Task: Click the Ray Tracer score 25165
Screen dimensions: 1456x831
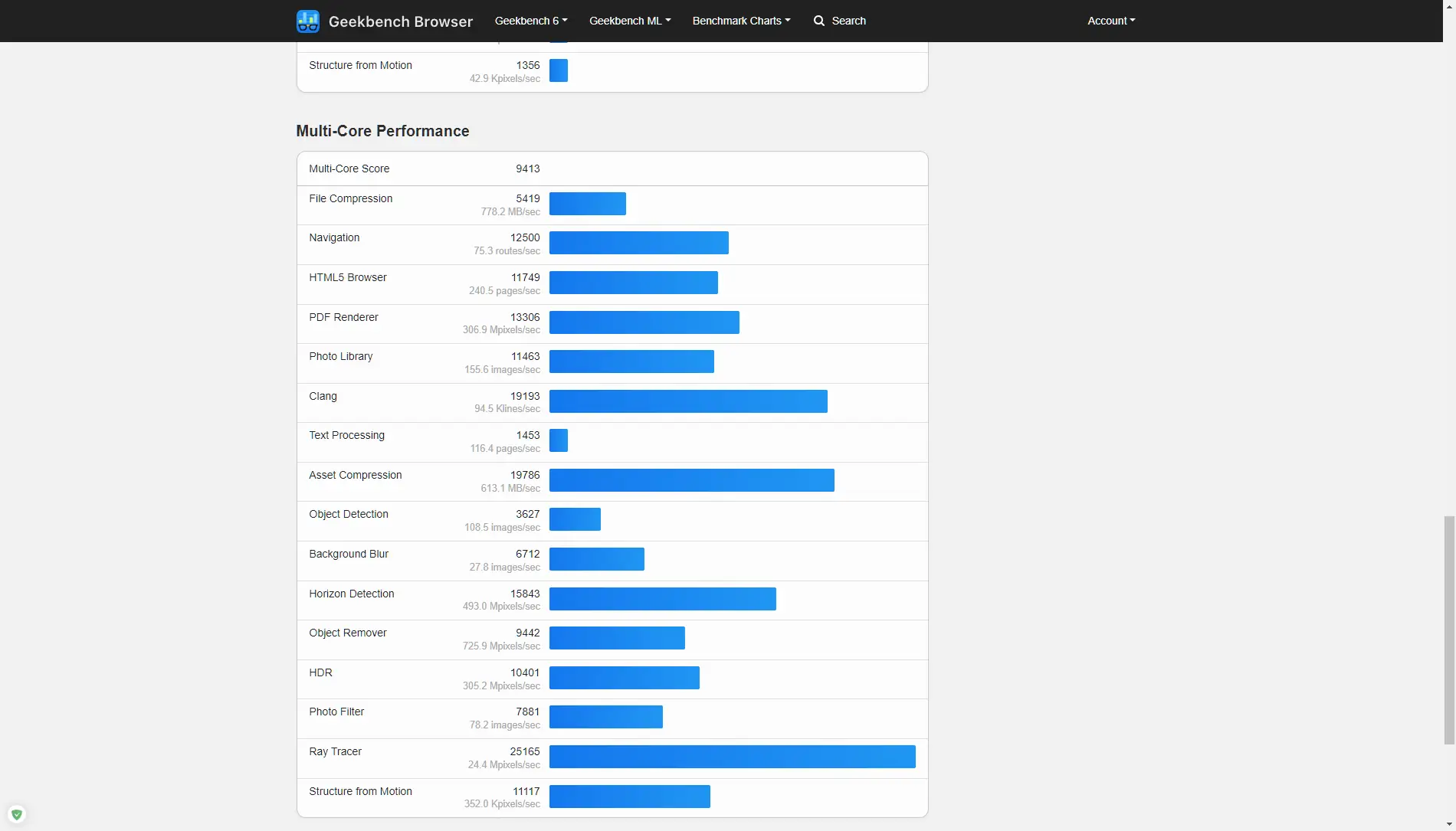Action: click(525, 751)
